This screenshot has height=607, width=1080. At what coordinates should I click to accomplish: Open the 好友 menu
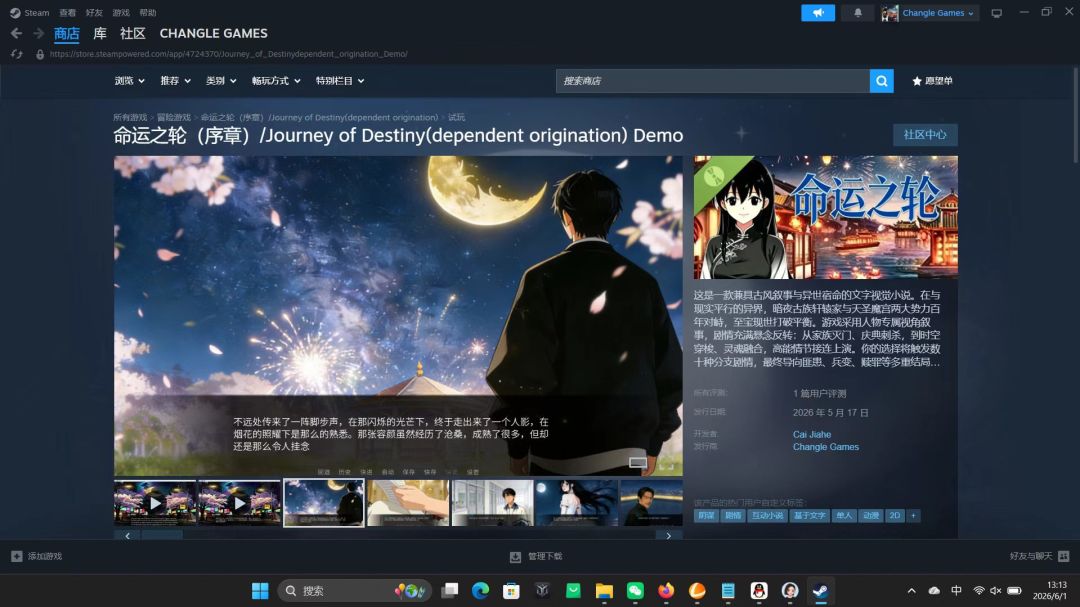tap(94, 12)
